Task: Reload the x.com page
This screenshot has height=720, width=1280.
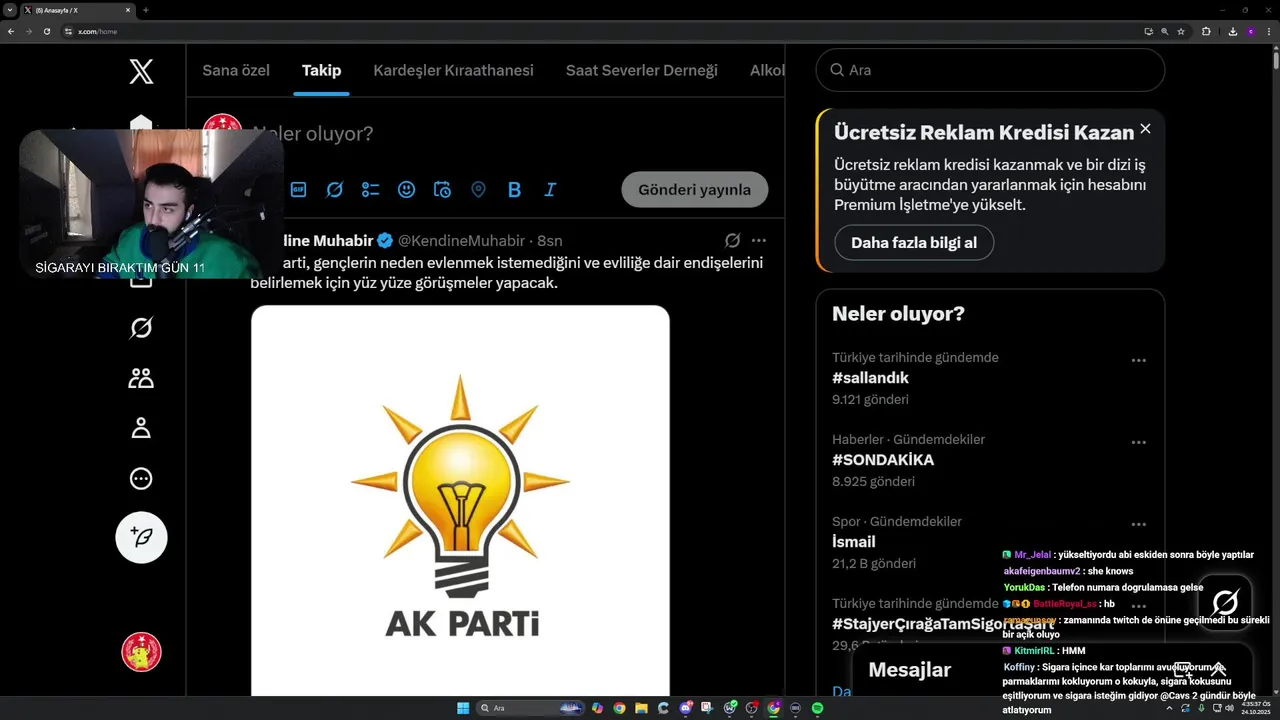Action: (47, 31)
